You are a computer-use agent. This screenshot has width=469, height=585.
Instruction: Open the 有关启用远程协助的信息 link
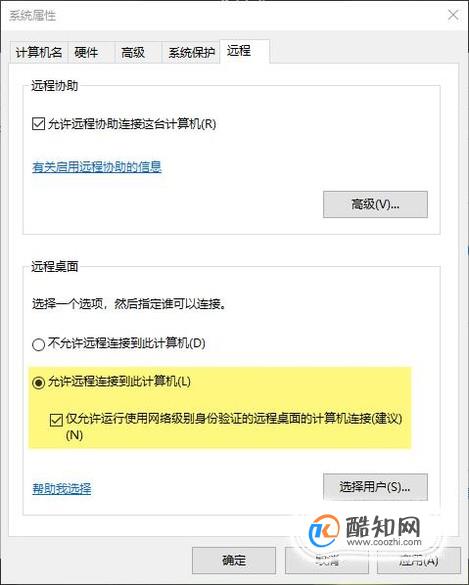tap(97, 167)
